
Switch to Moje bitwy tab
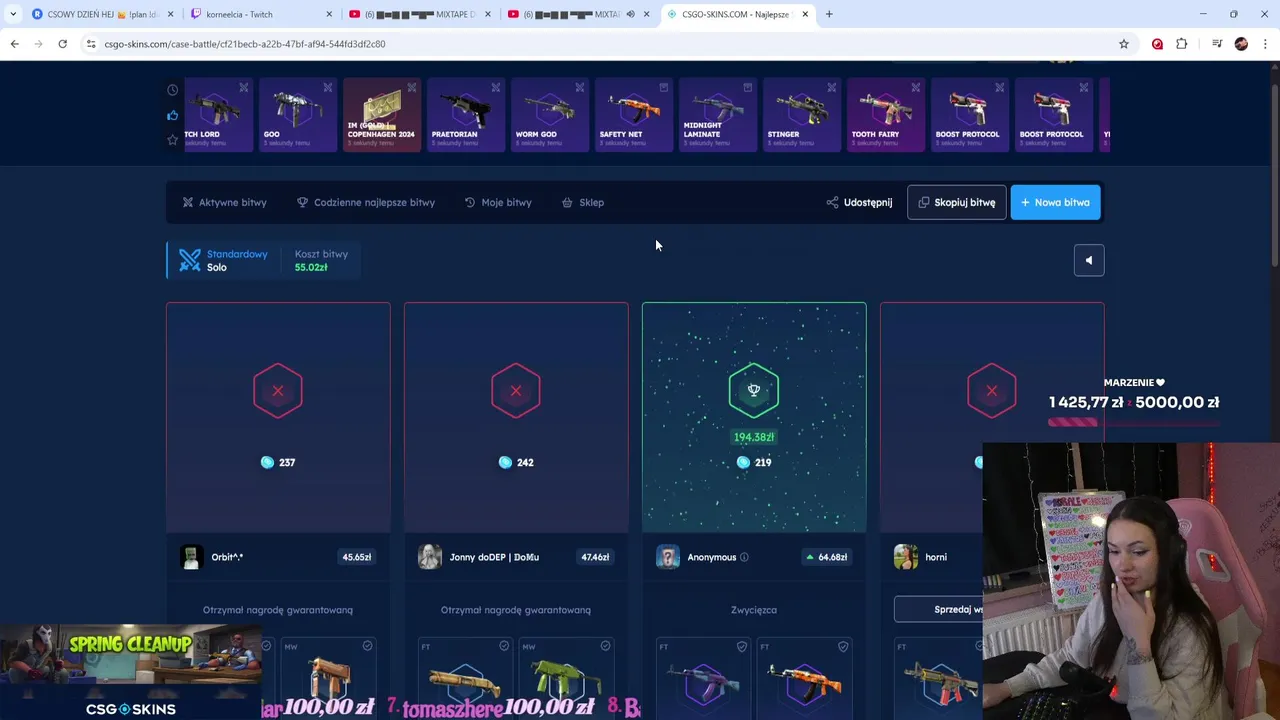point(498,202)
